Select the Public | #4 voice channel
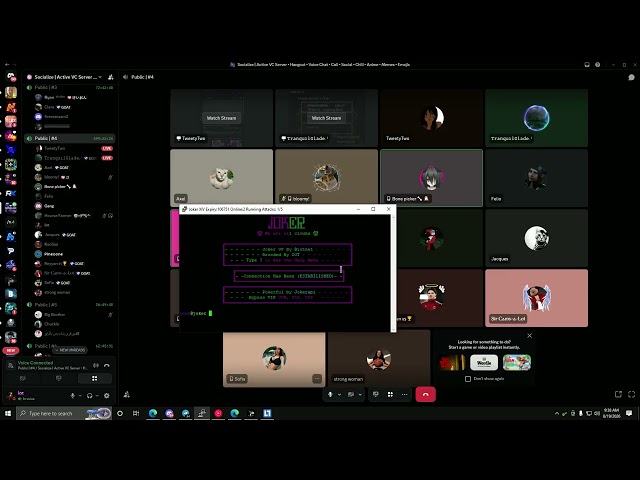Screen dimensions: 640x480 (x=69, y=138)
